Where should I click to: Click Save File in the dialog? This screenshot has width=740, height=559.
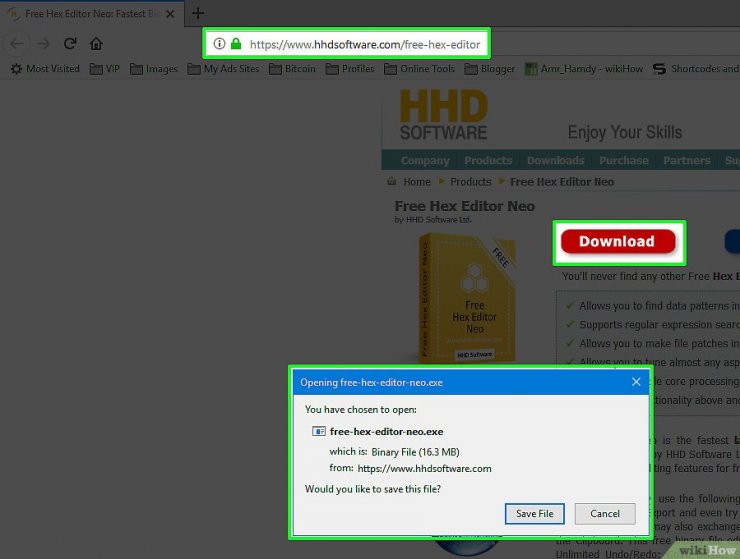point(535,514)
